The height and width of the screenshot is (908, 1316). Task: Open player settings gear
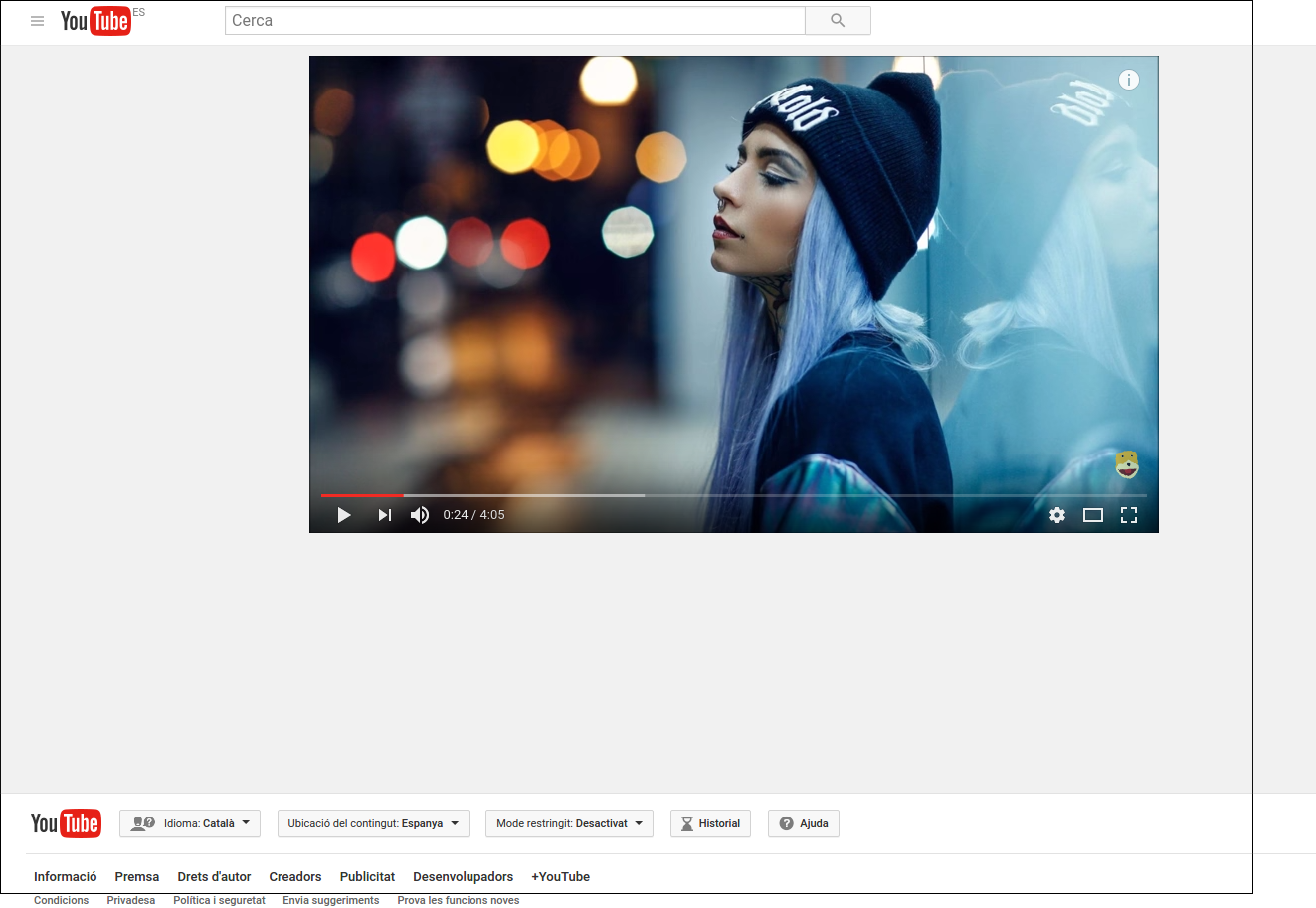point(1057,515)
